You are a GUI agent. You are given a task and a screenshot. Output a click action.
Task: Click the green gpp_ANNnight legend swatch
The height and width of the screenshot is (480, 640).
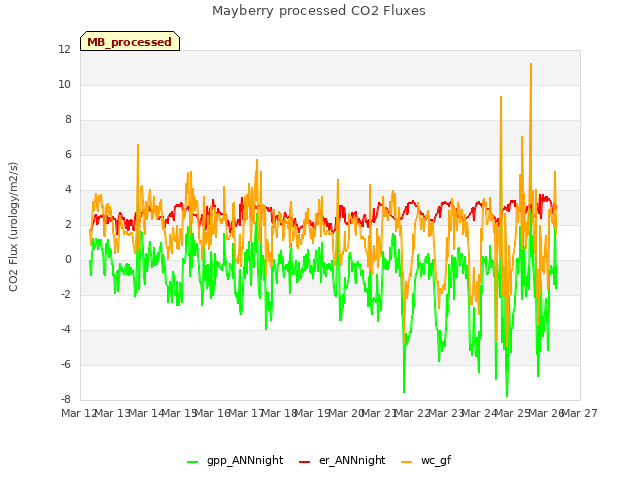[x=192, y=462]
